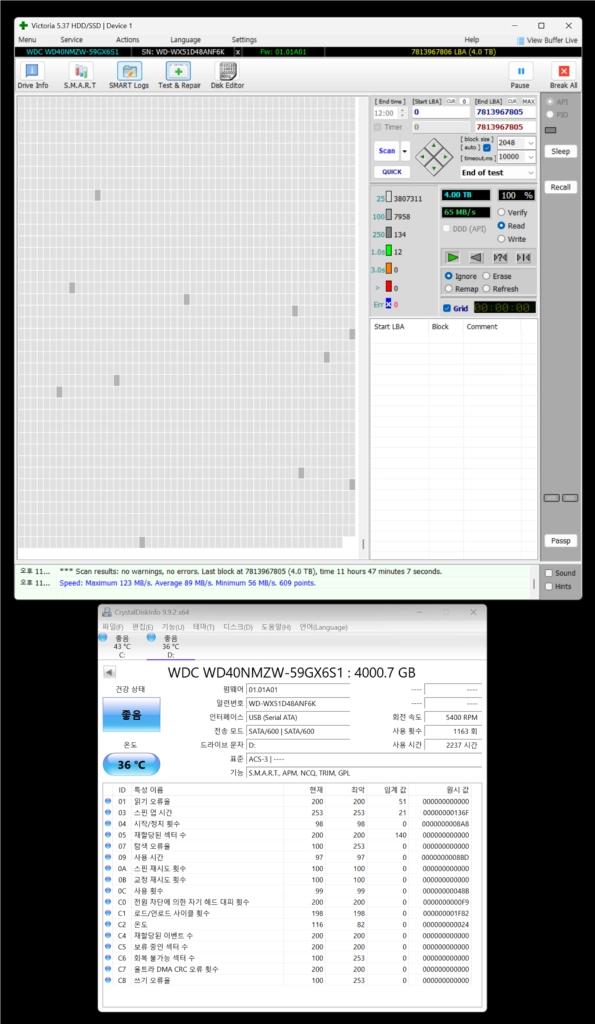Screen dimensions: 595x1024
Task: Open the Disk Editor panel
Action: click(227, 75)
